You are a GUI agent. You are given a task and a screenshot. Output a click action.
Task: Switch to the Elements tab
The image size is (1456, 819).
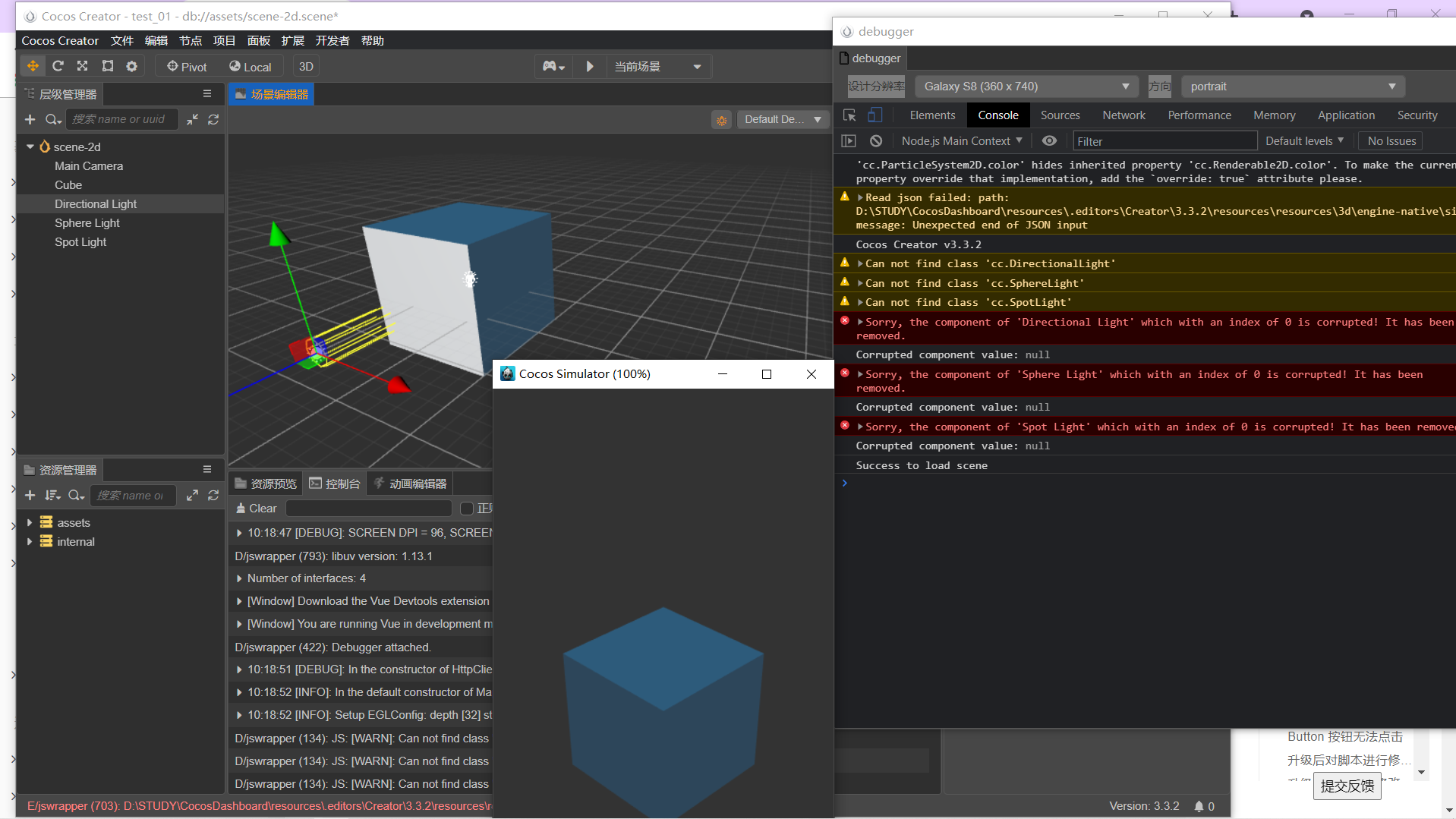(x=932, y=115)
